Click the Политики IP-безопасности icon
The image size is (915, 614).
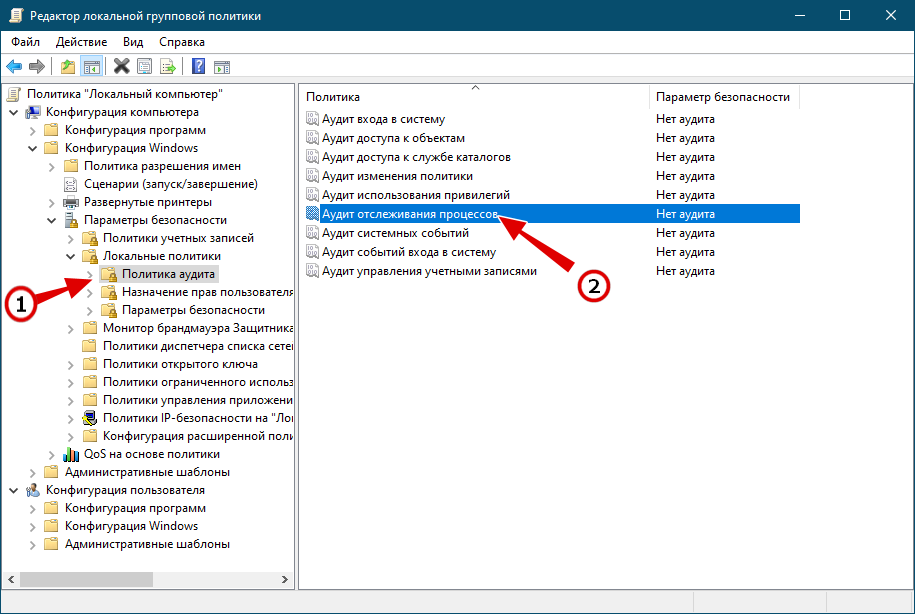coord(90,418)
